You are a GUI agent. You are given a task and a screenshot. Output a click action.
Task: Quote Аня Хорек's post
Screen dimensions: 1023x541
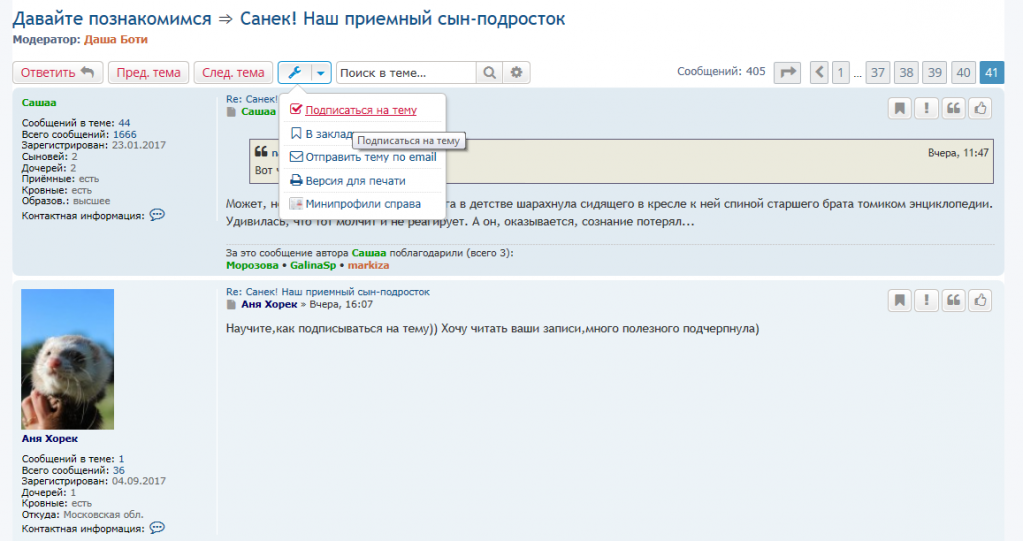point(954,299)
